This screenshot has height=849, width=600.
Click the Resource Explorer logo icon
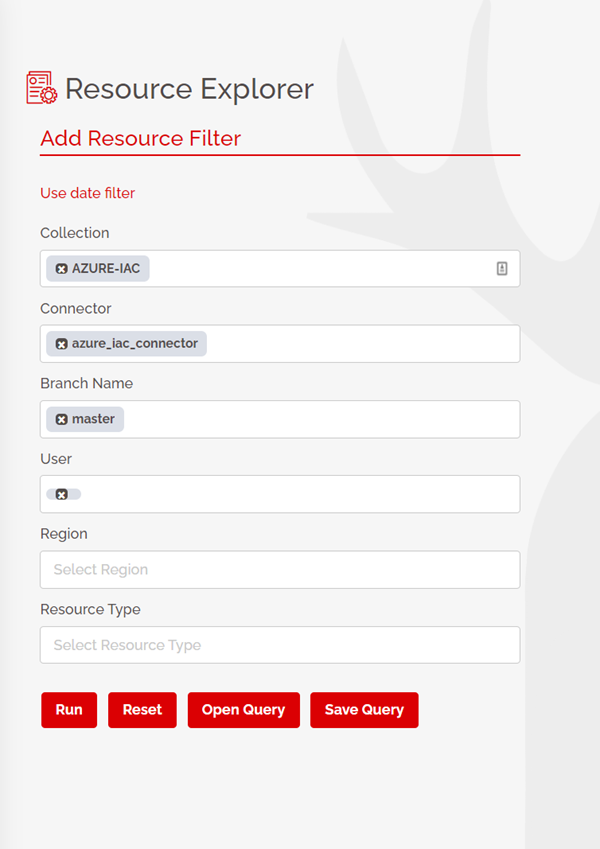(41, 88)
